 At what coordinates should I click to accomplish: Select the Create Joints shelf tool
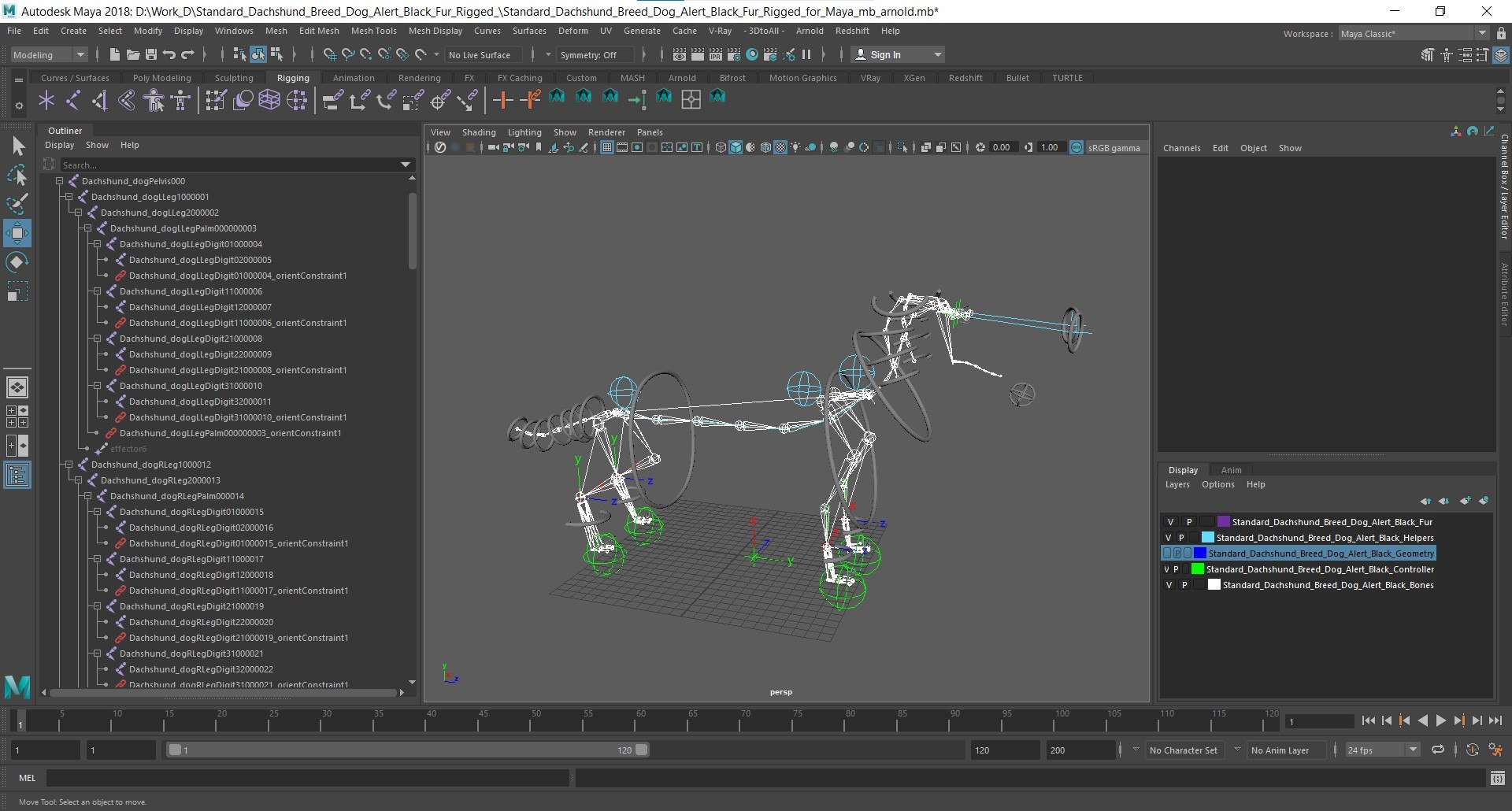[73, 100]
